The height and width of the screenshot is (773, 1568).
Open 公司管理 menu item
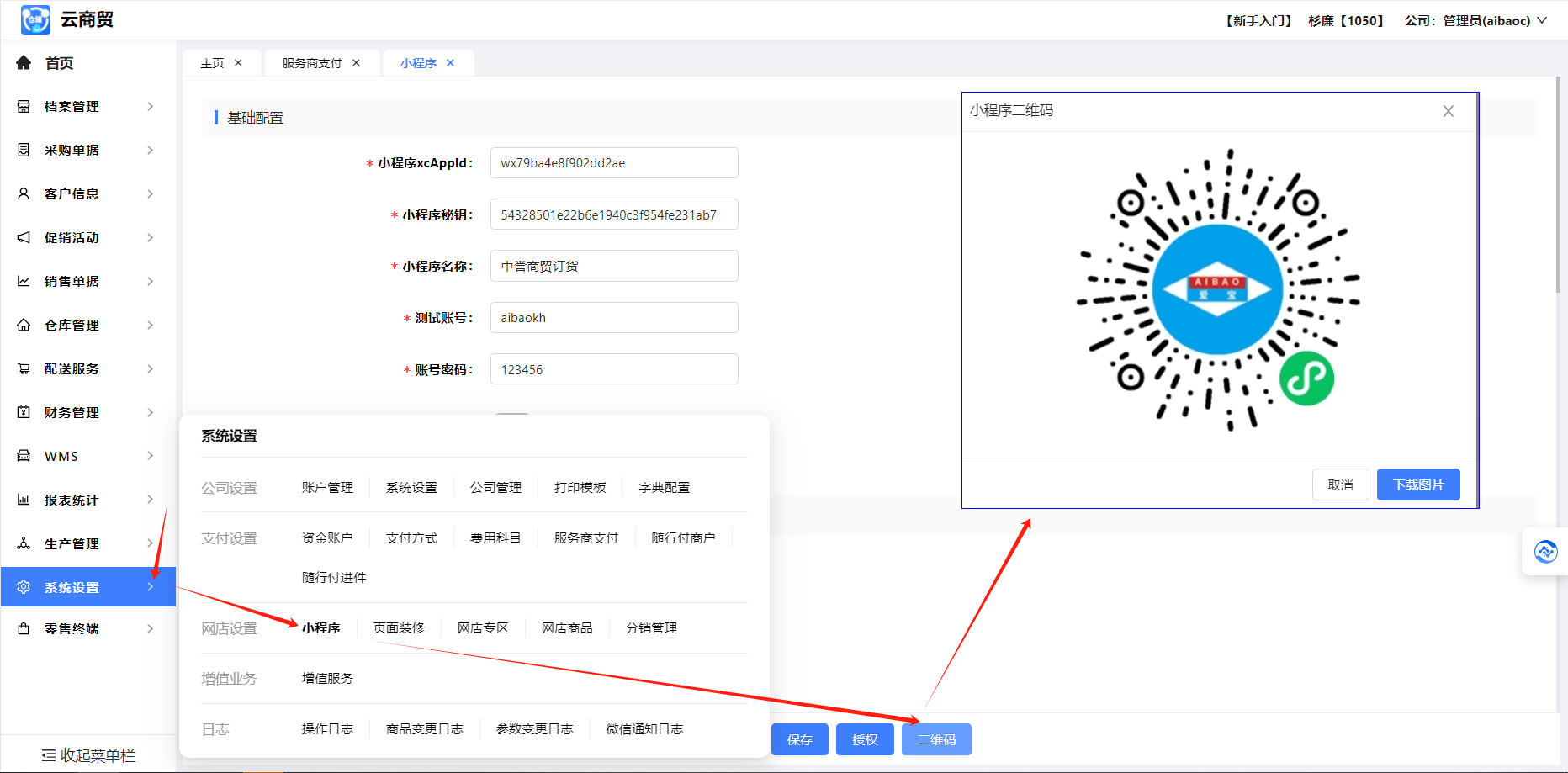click(x=495, y=488)
